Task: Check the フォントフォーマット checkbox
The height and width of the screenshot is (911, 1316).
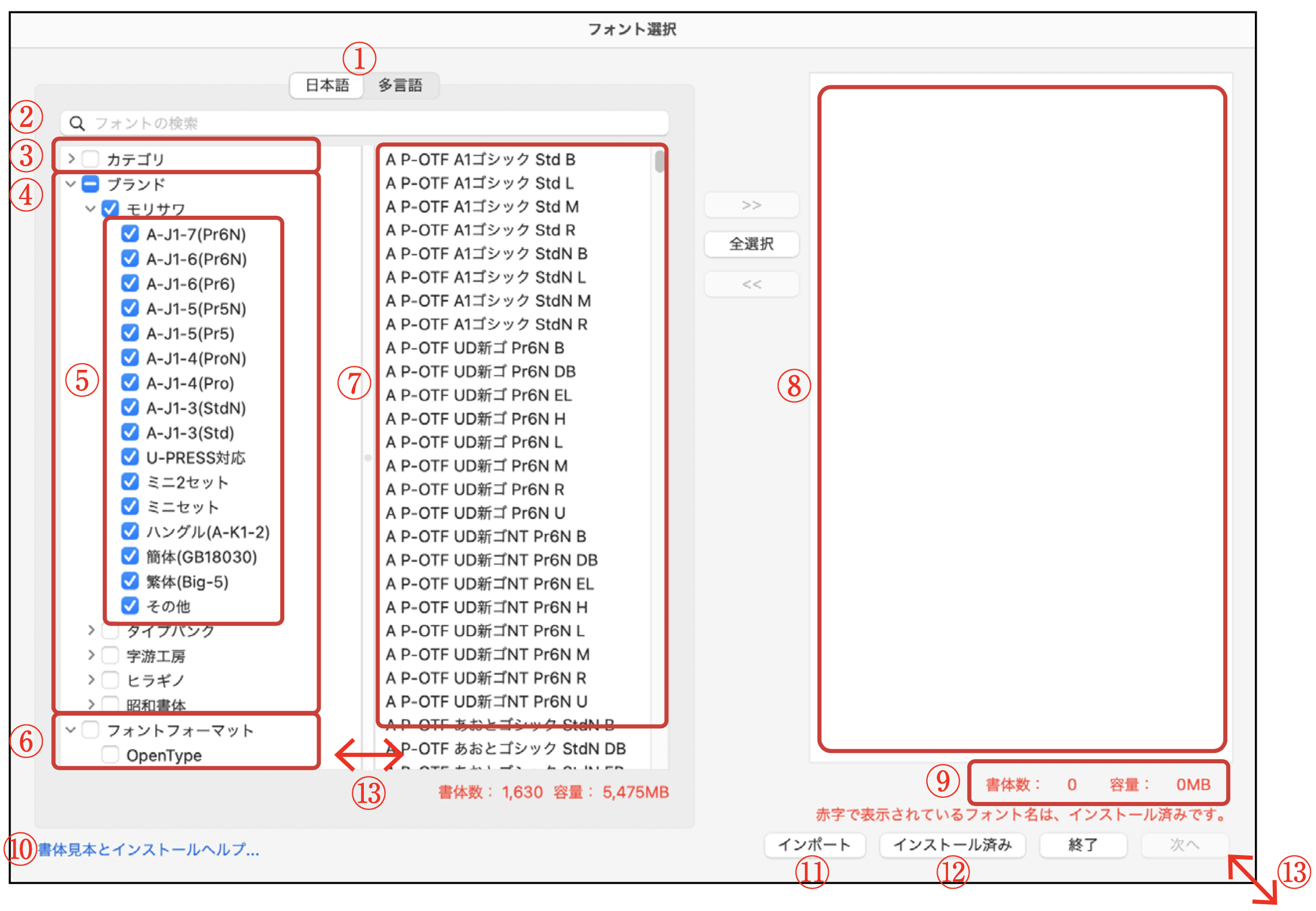Action: 91,730
